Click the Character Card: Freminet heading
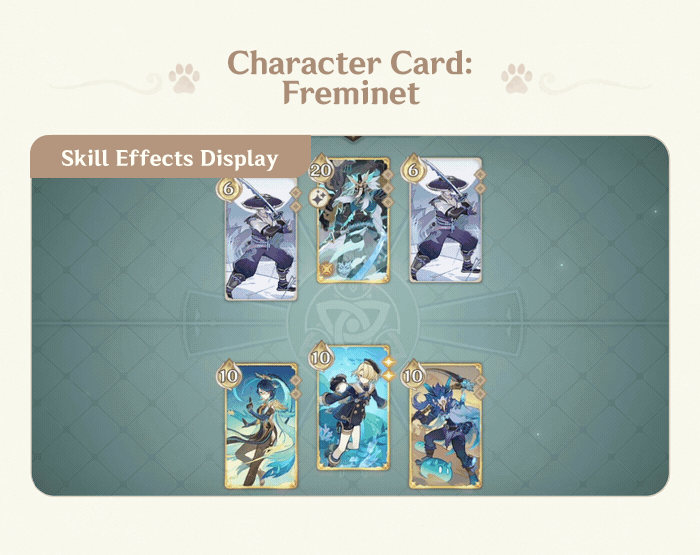This screenshot has height=555, width=700. [x=350, y=77]
